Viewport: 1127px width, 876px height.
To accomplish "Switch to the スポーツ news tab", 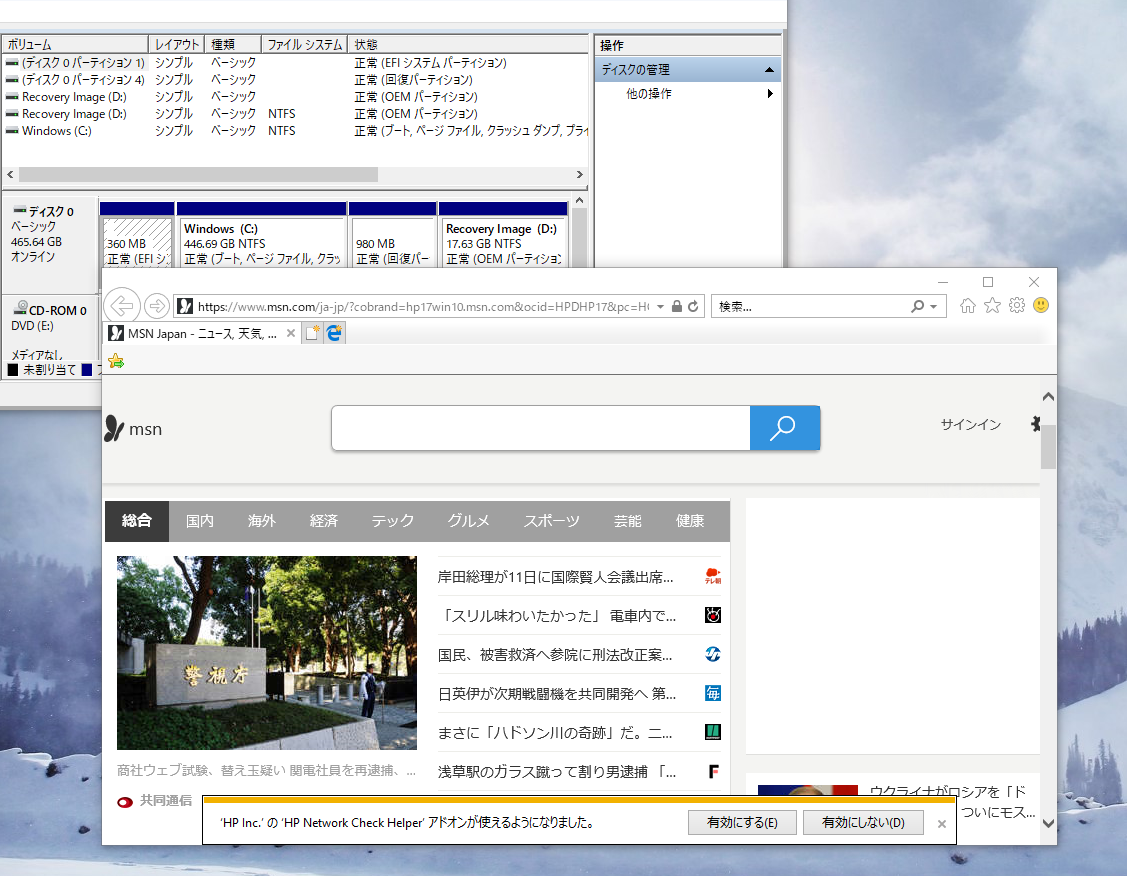I will 550,520.
